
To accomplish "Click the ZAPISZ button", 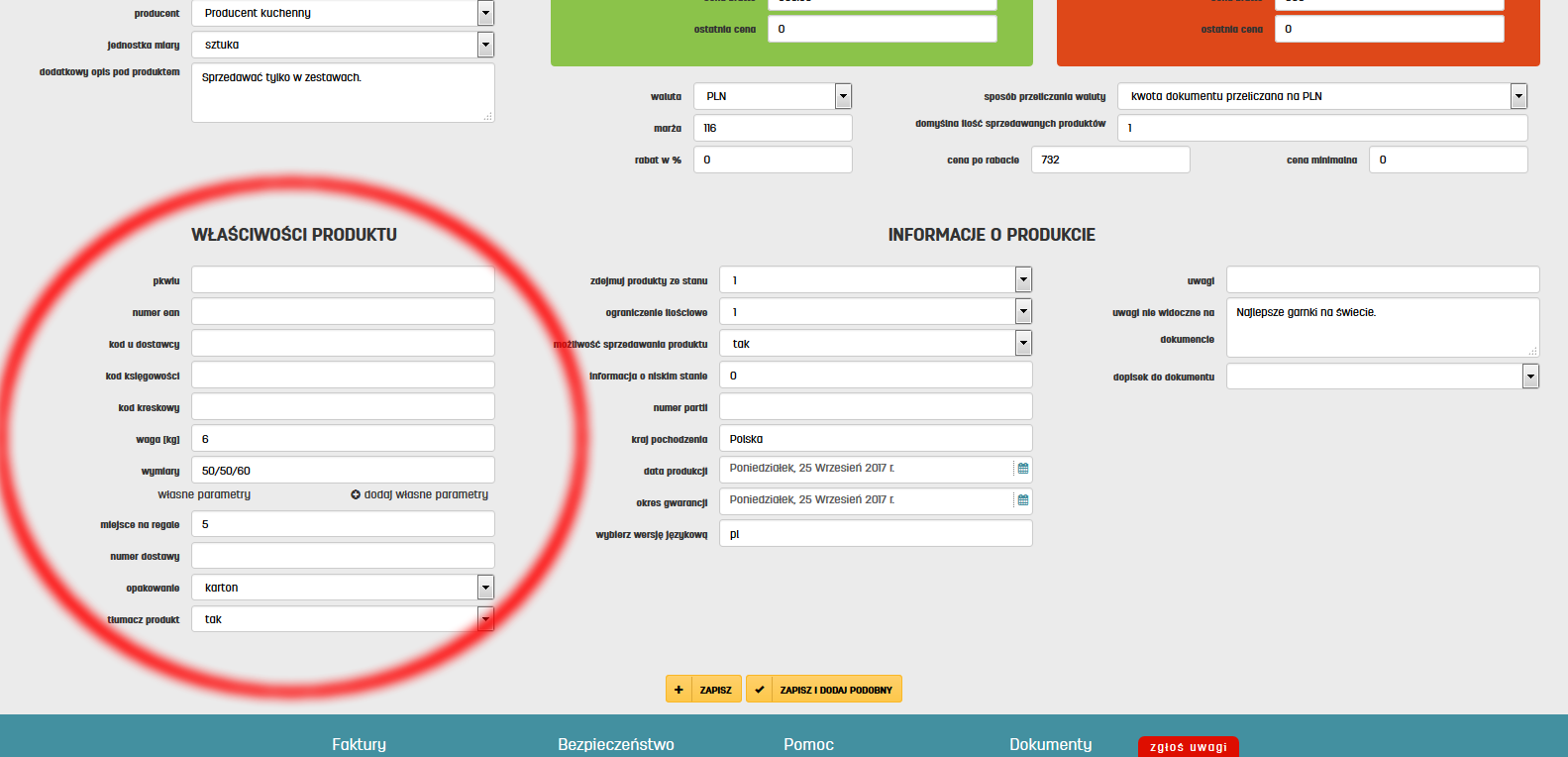I will pyautogui.click(x=703, y=690).
